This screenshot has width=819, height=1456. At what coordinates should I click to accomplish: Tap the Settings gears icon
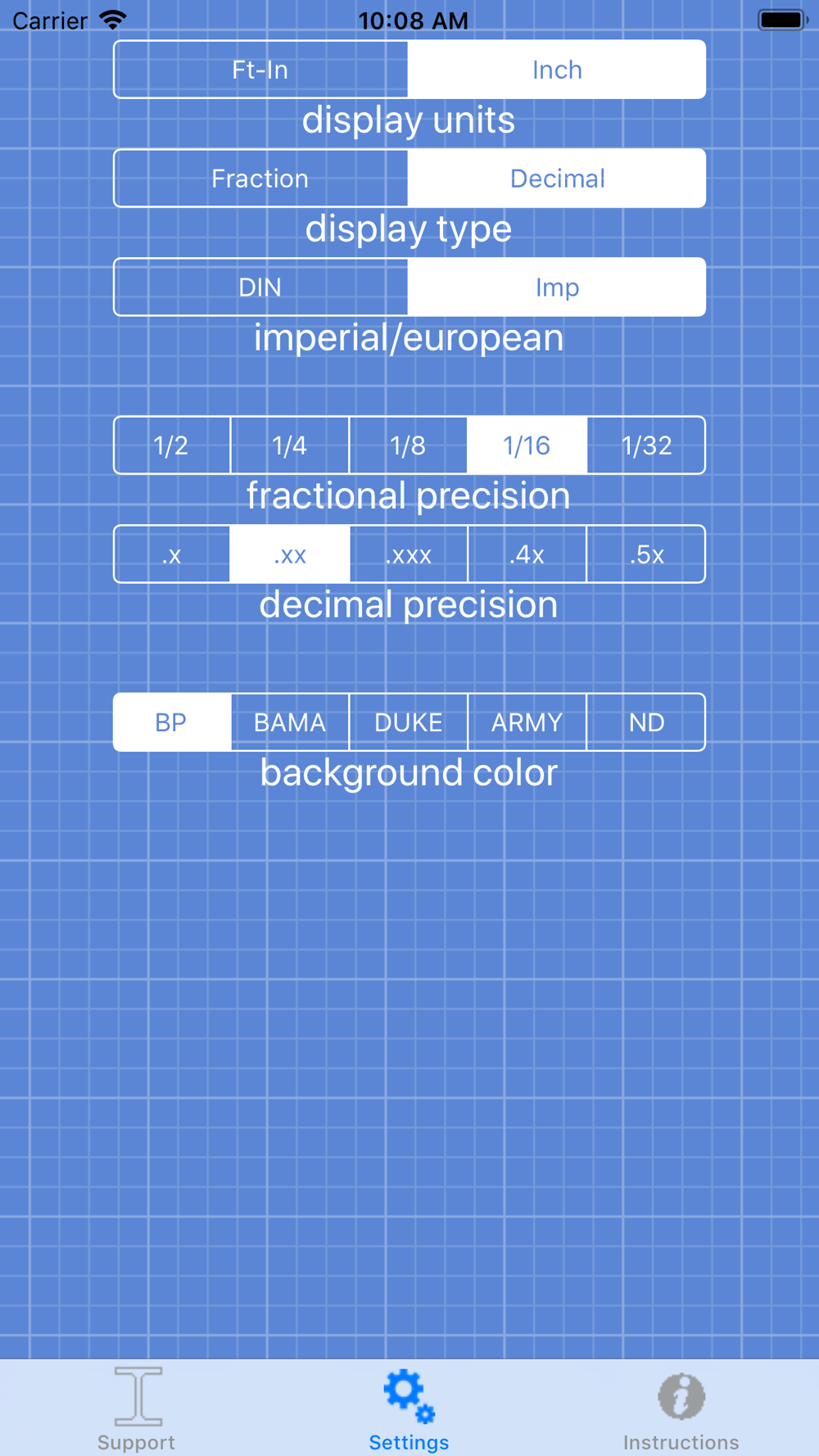pos(409,1395)
